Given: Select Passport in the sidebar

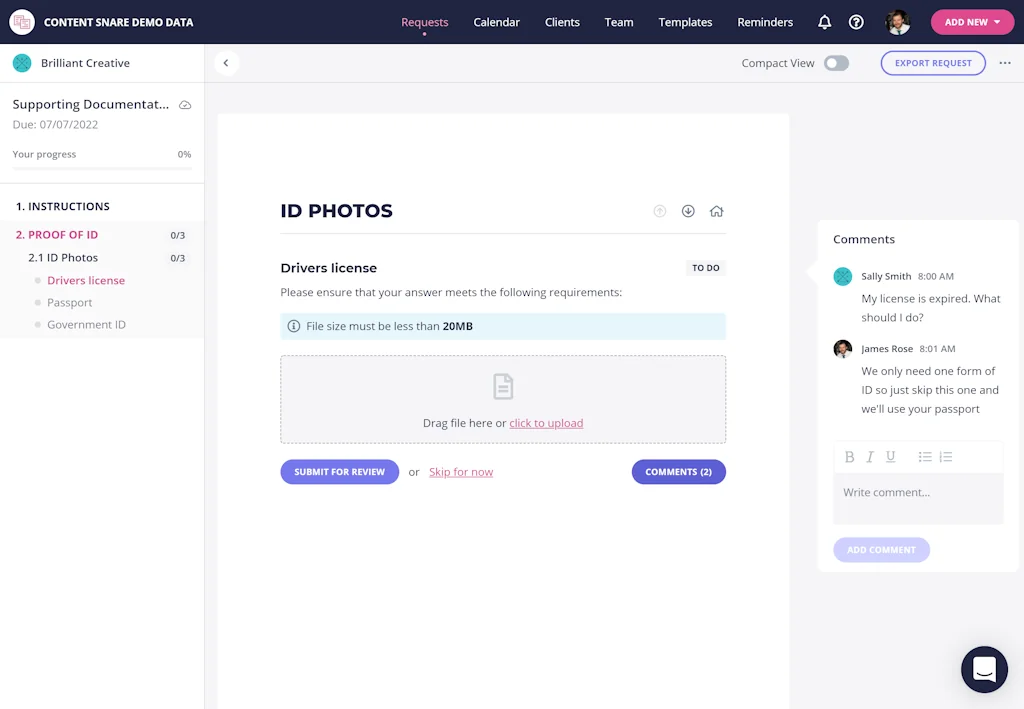Looking at the screenshot, I should (69, 302).
